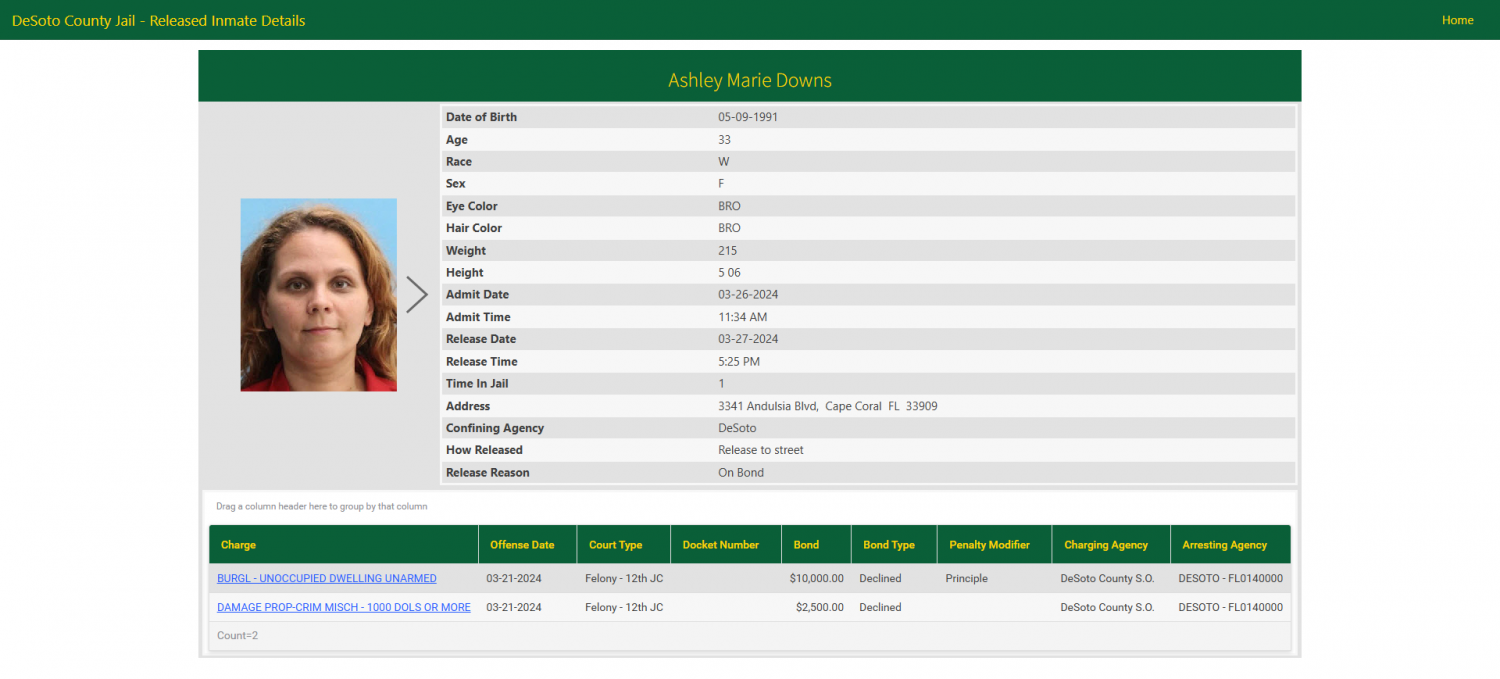
Task: Click Declined bond type in the BURGL row
Action: (x=880, y=578)
